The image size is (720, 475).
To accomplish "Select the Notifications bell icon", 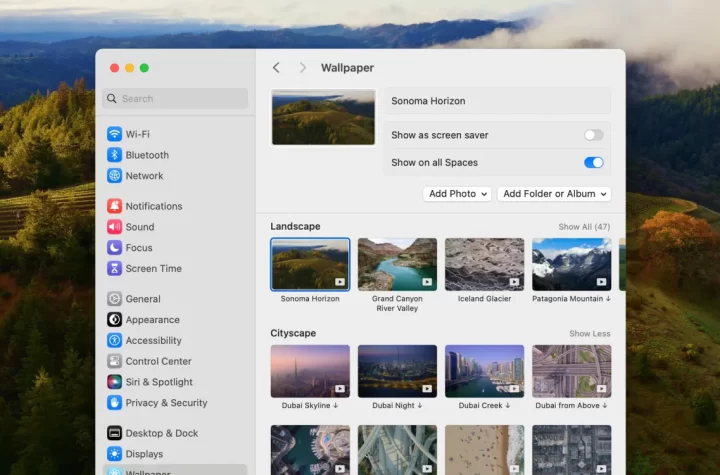I will [x=115, y=206].
